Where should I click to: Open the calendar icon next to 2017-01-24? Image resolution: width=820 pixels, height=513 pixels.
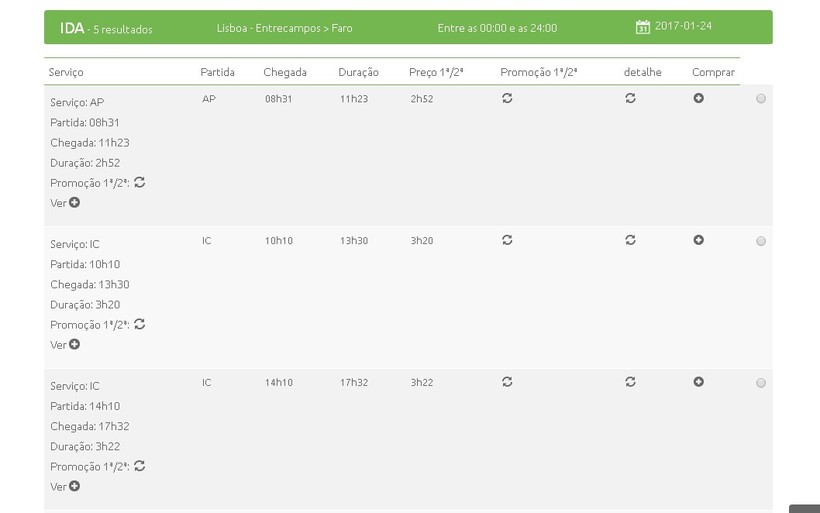[x=642, y=27]
